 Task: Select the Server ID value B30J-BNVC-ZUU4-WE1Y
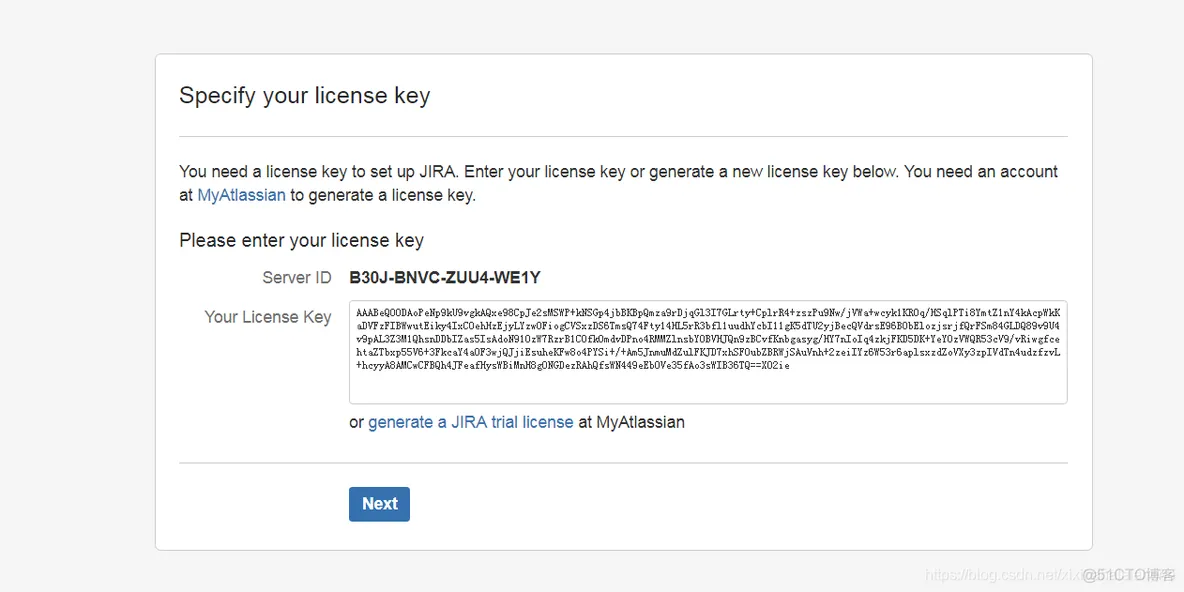click(445, 278)
